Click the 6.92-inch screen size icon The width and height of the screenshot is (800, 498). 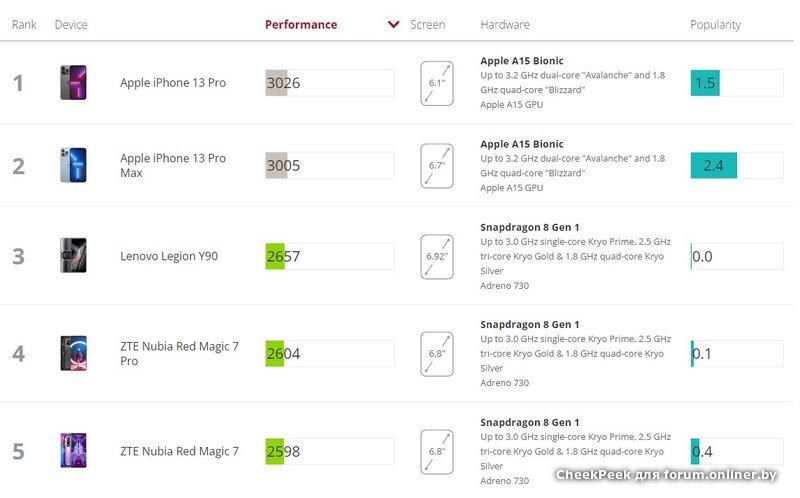click(x=437, y=256)
